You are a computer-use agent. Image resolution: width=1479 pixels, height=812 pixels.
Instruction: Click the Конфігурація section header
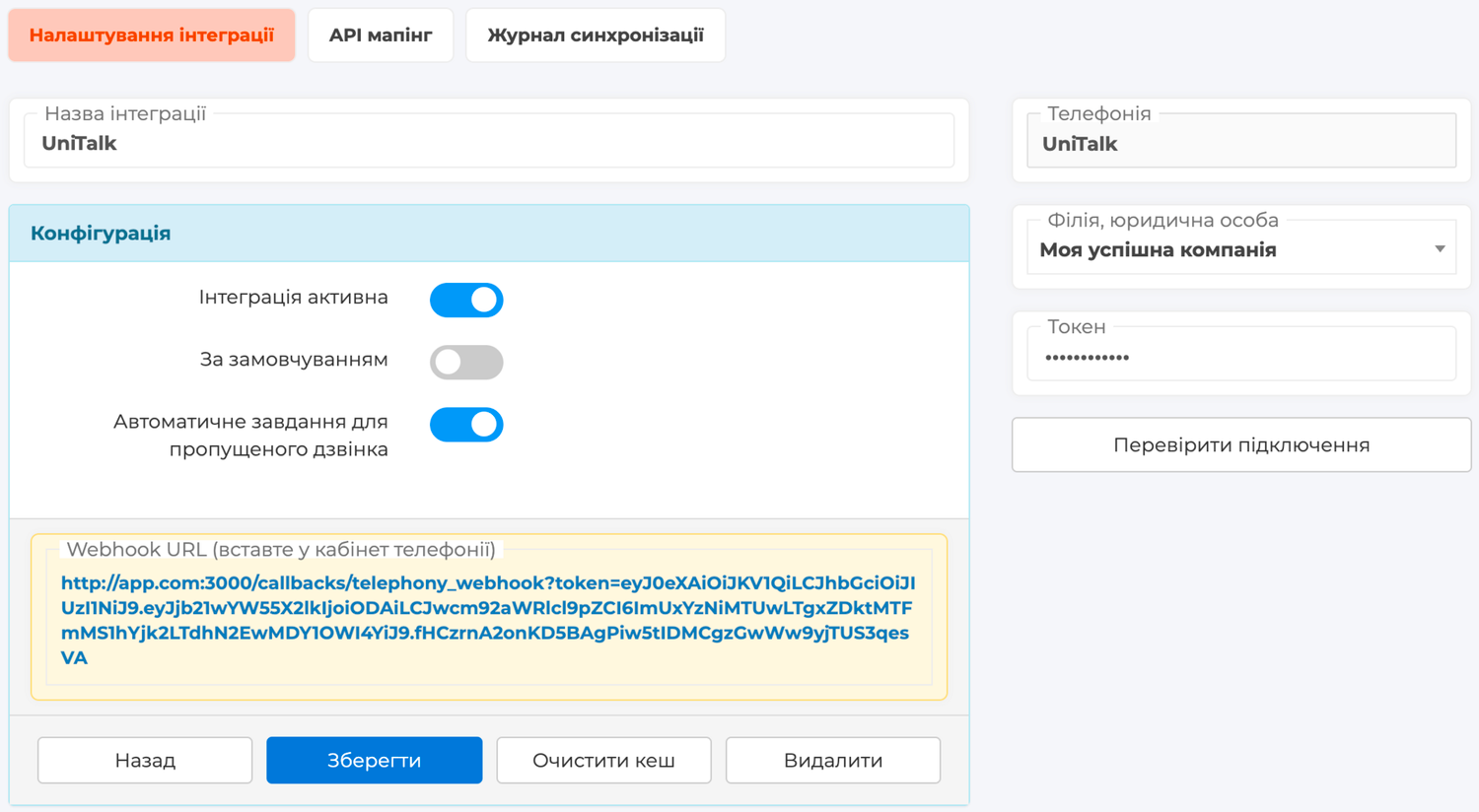point(489,234)
